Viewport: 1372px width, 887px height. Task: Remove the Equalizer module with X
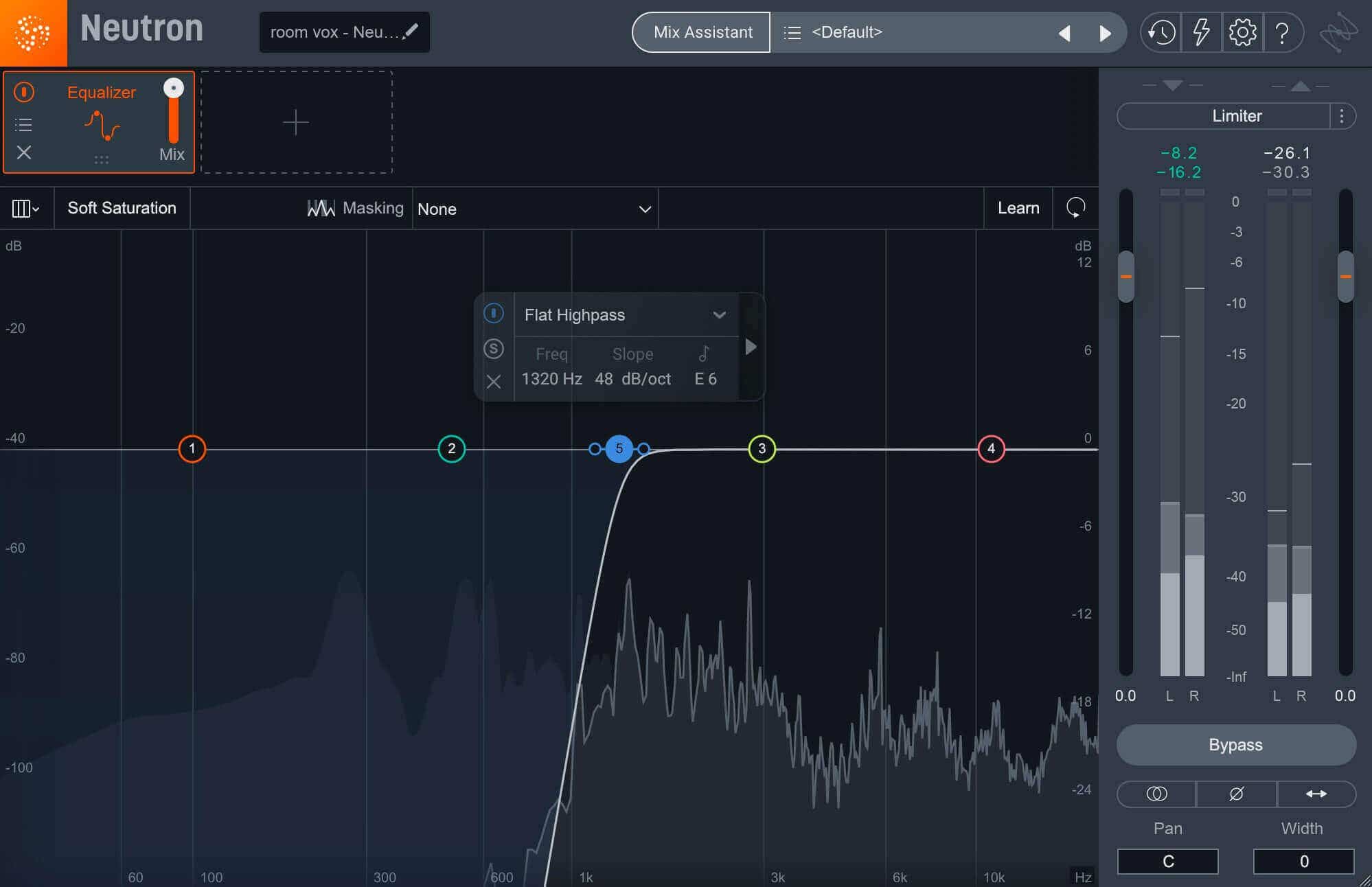pos(24,152)
